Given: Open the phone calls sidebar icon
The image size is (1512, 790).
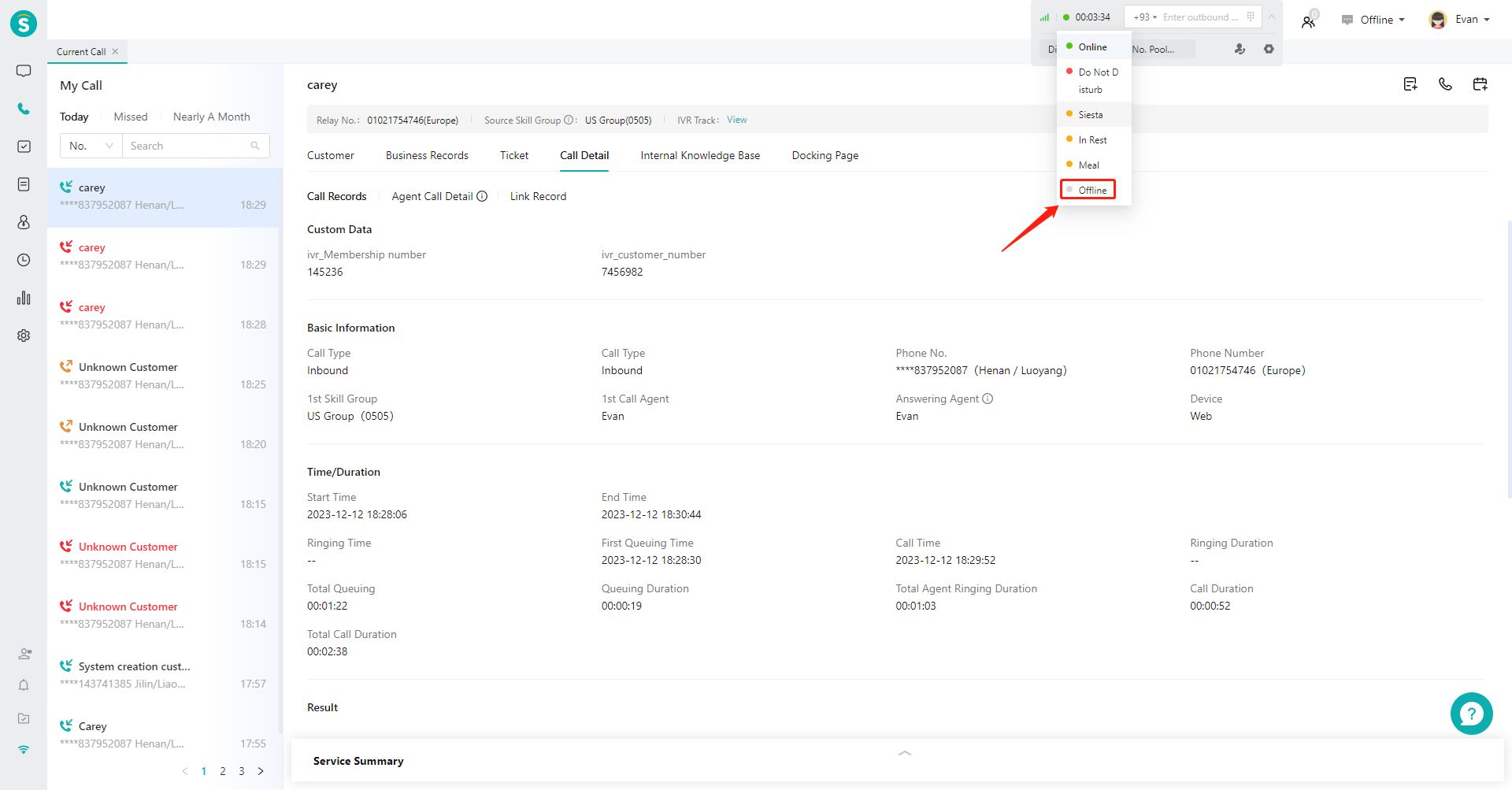Looking at the screenshot, I should click(x=24, y=109).
